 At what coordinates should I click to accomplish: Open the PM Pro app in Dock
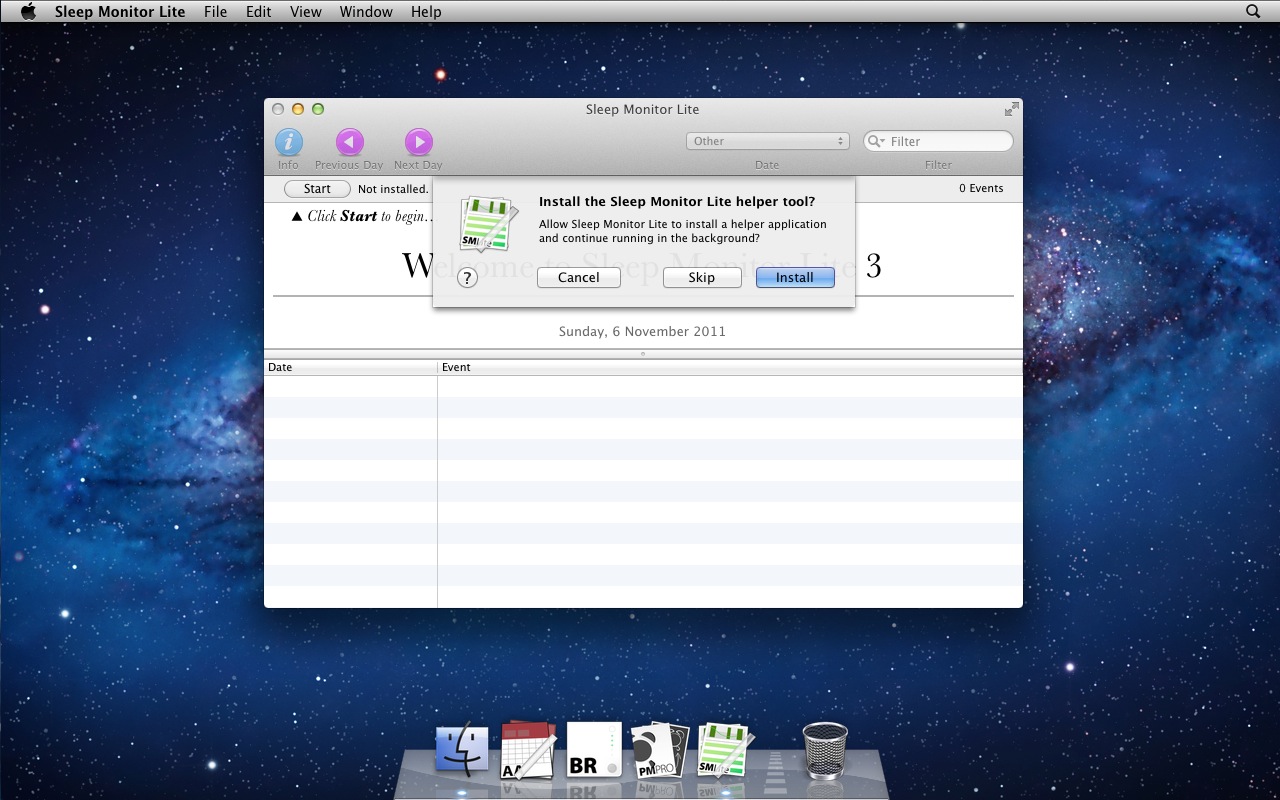click(660, 750)
